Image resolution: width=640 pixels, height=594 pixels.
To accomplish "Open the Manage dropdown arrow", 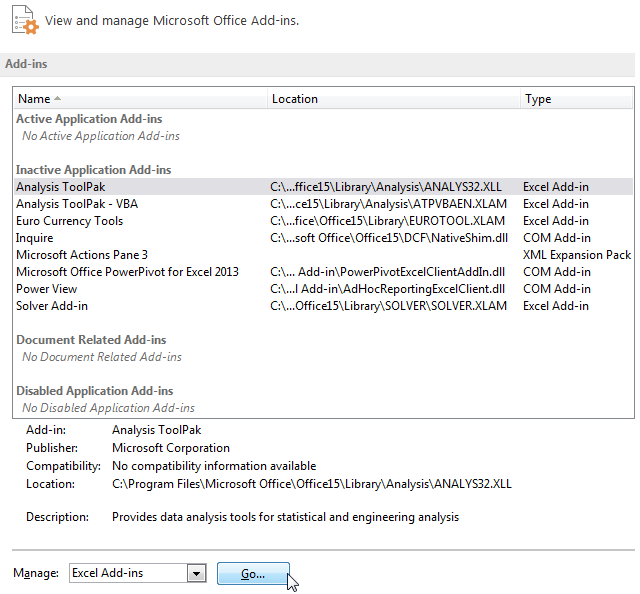I will (x=196, y=574).
